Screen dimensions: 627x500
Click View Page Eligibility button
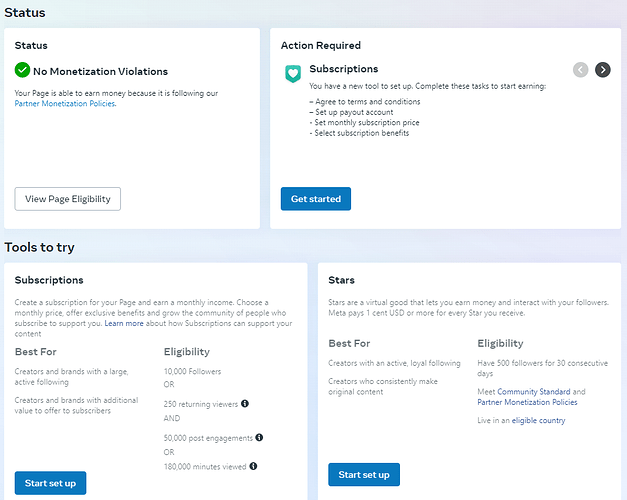click(x=68, y=199)
